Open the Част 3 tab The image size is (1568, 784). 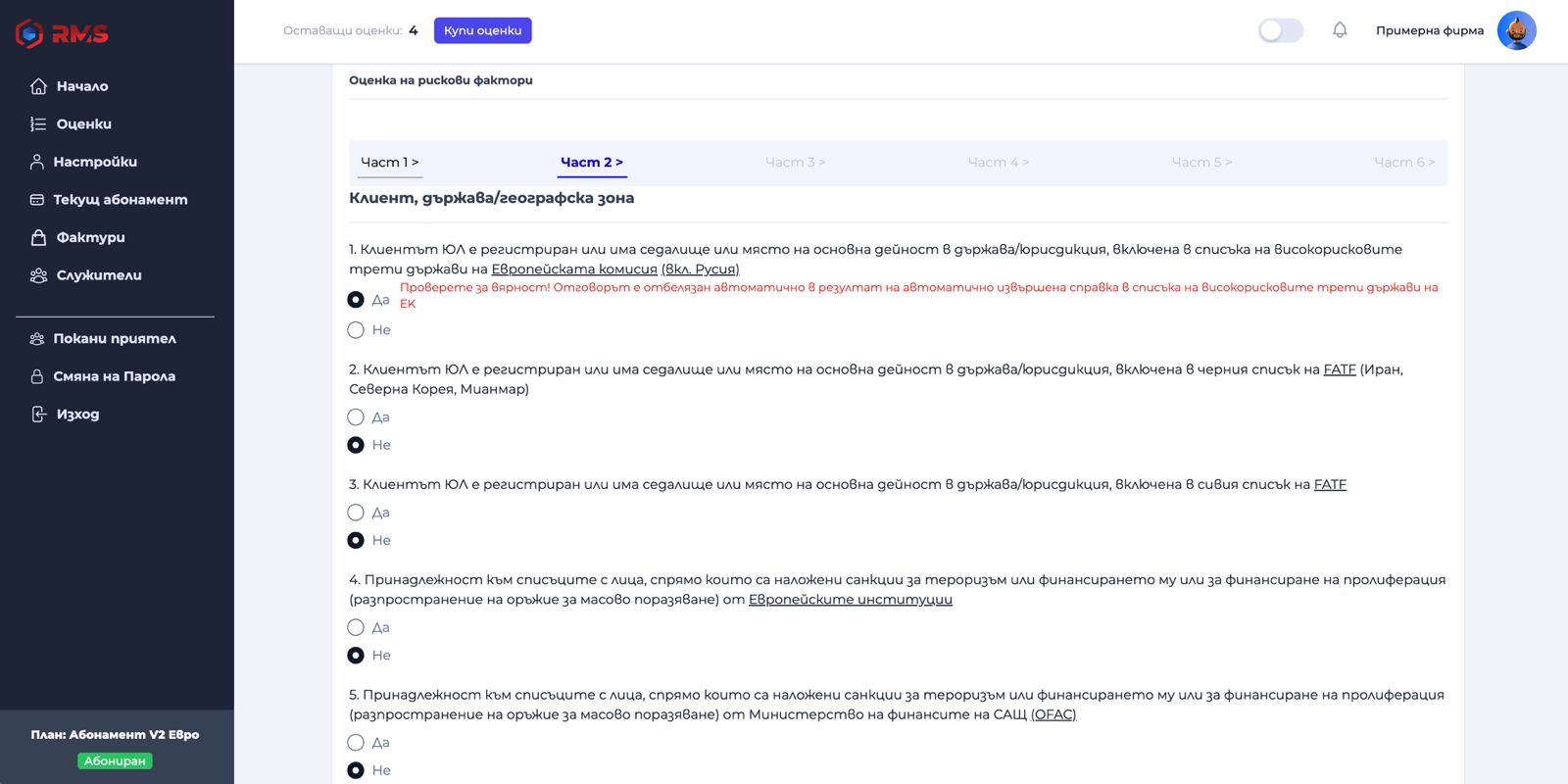[x=795, y=163]
